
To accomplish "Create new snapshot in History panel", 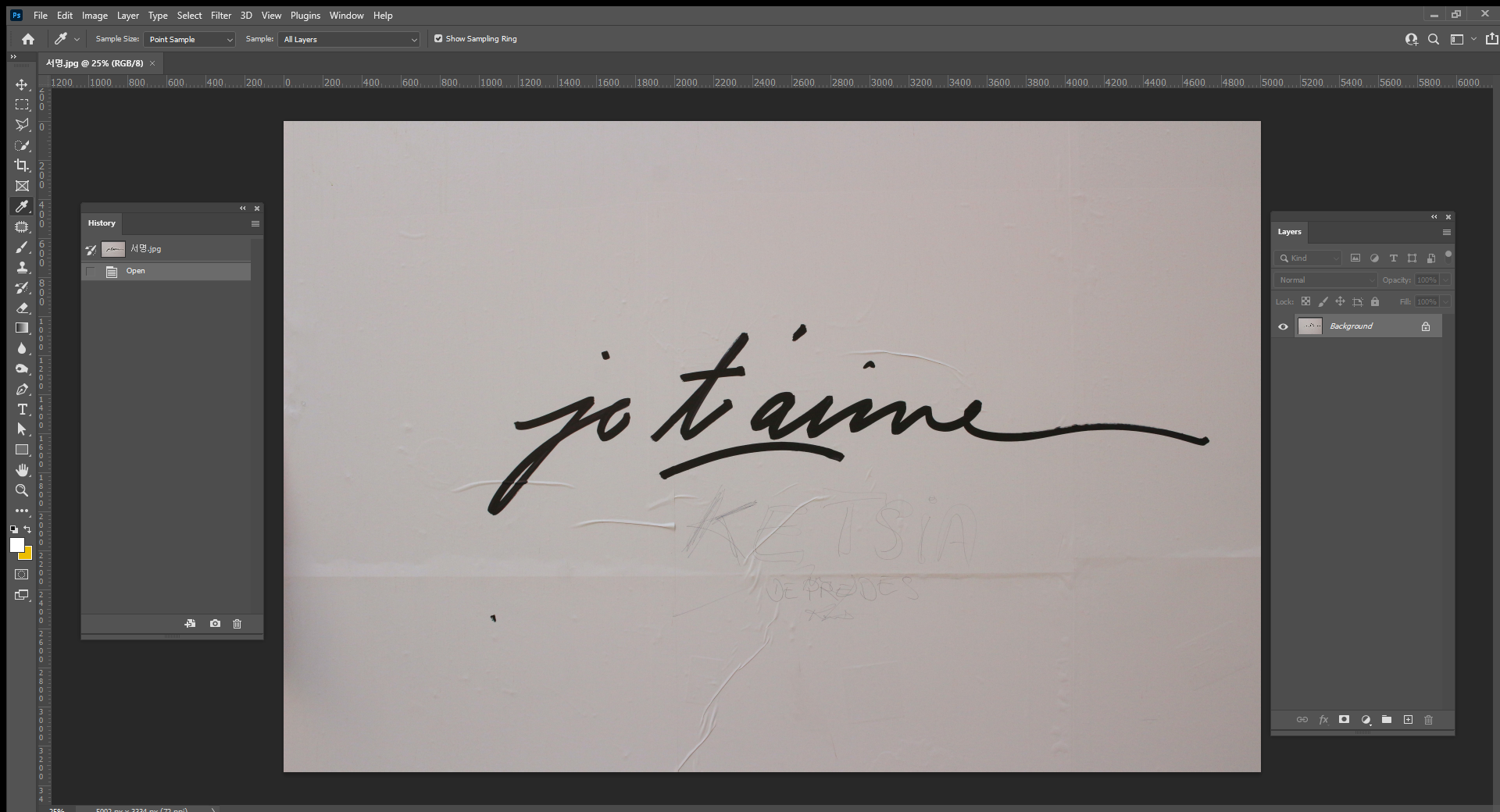I will (x=215, y=624).
